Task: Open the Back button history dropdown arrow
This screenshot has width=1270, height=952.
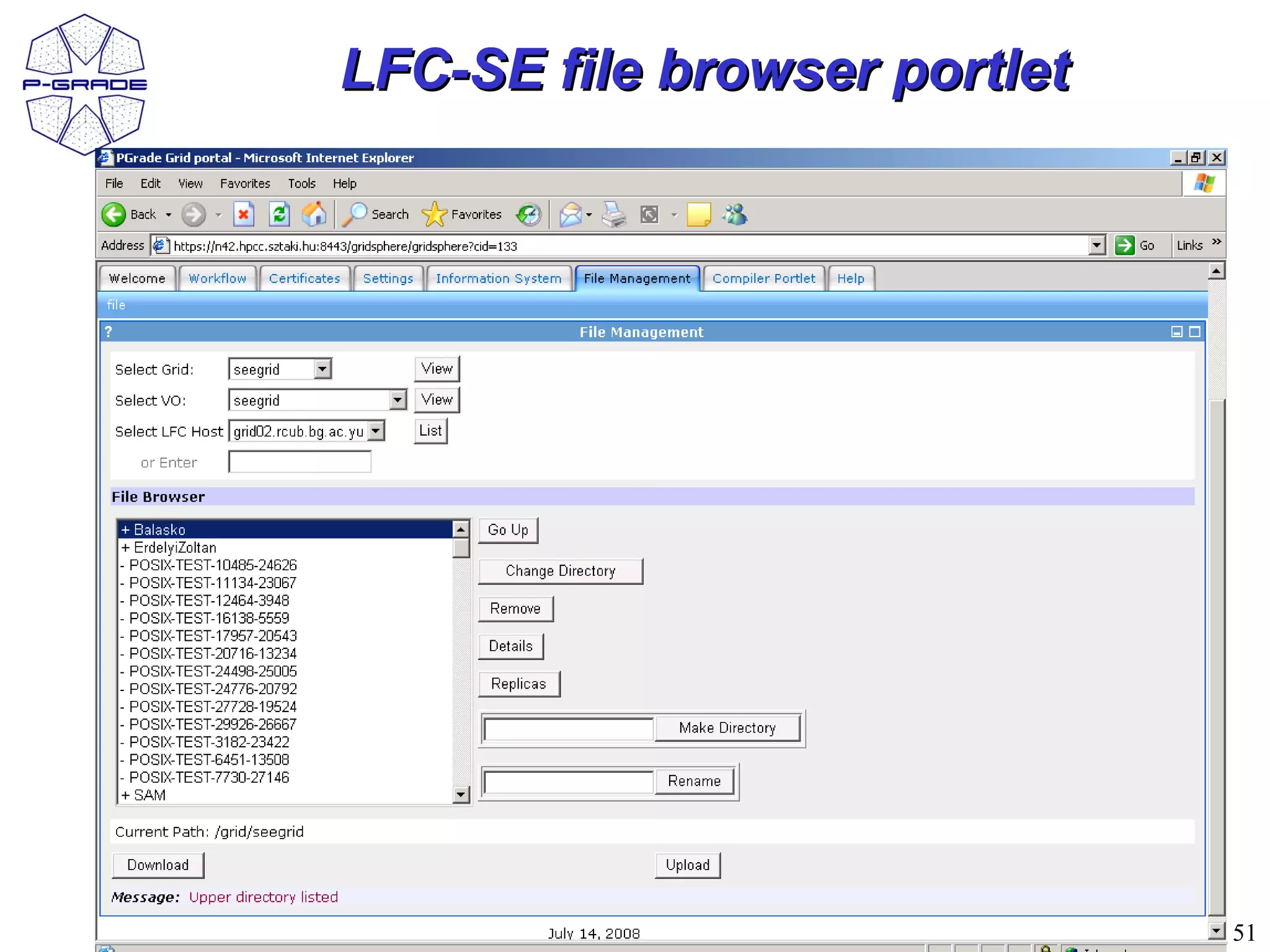Action: [x=168, y=215]
